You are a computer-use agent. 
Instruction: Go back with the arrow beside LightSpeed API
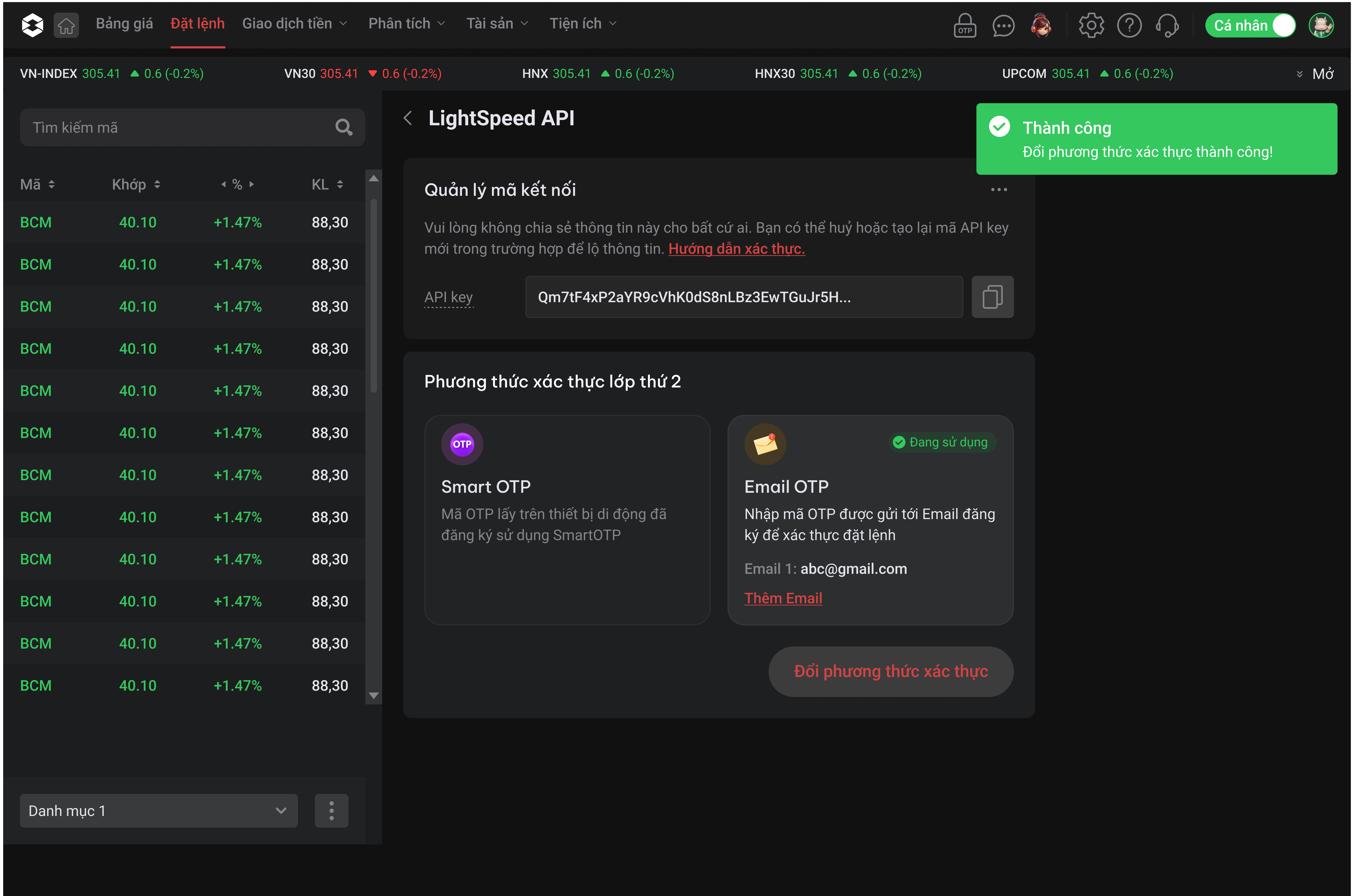(x=407, y=118)
